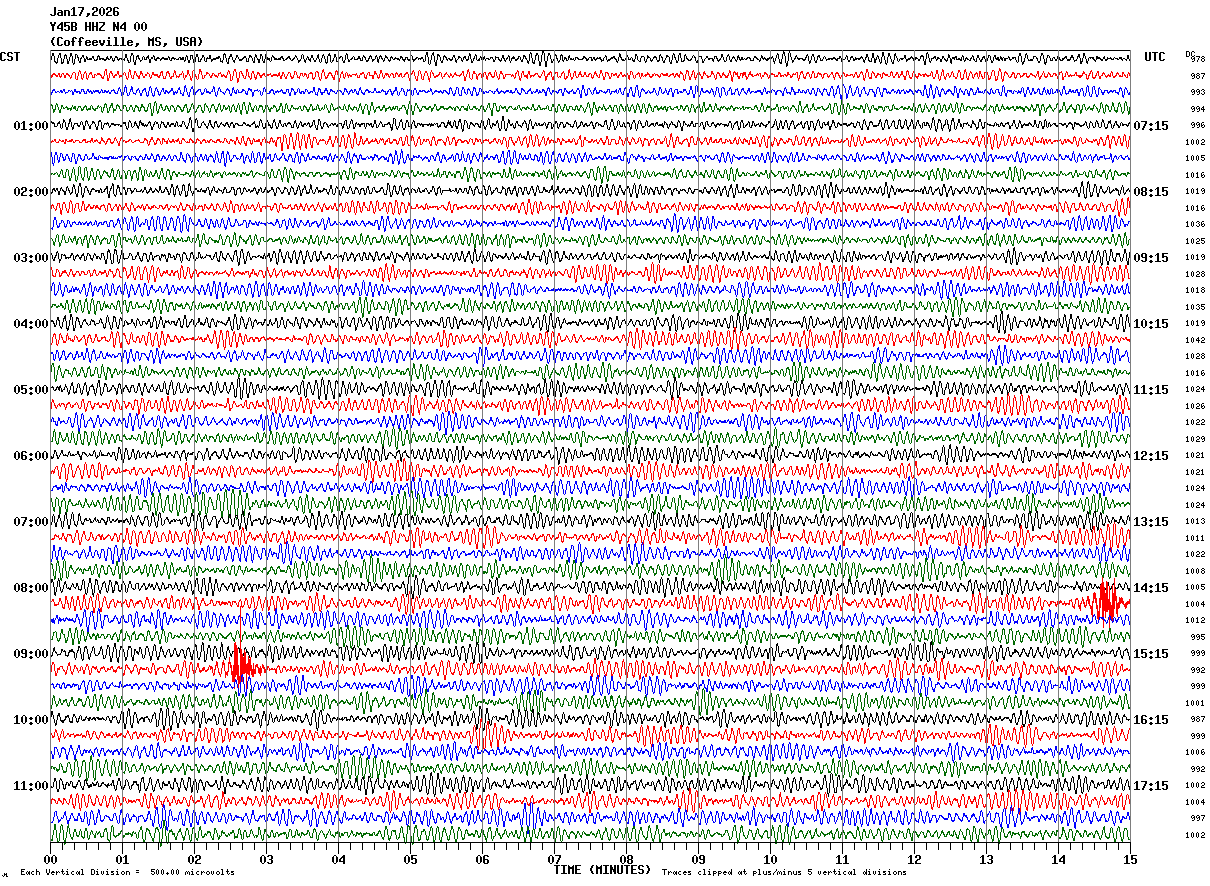The image size is (1210, 886).
Task: Click the TIME (MINUTES) axis title
Action: pos(602,870)
